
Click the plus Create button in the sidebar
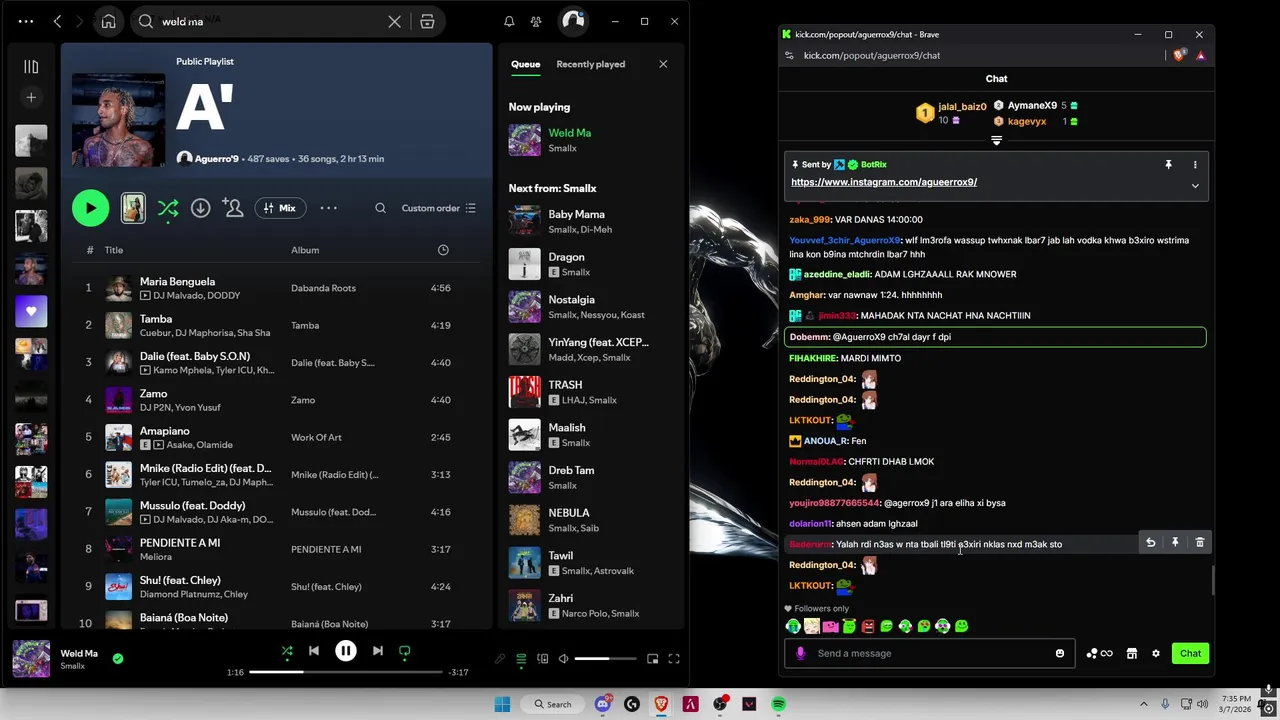31,97
